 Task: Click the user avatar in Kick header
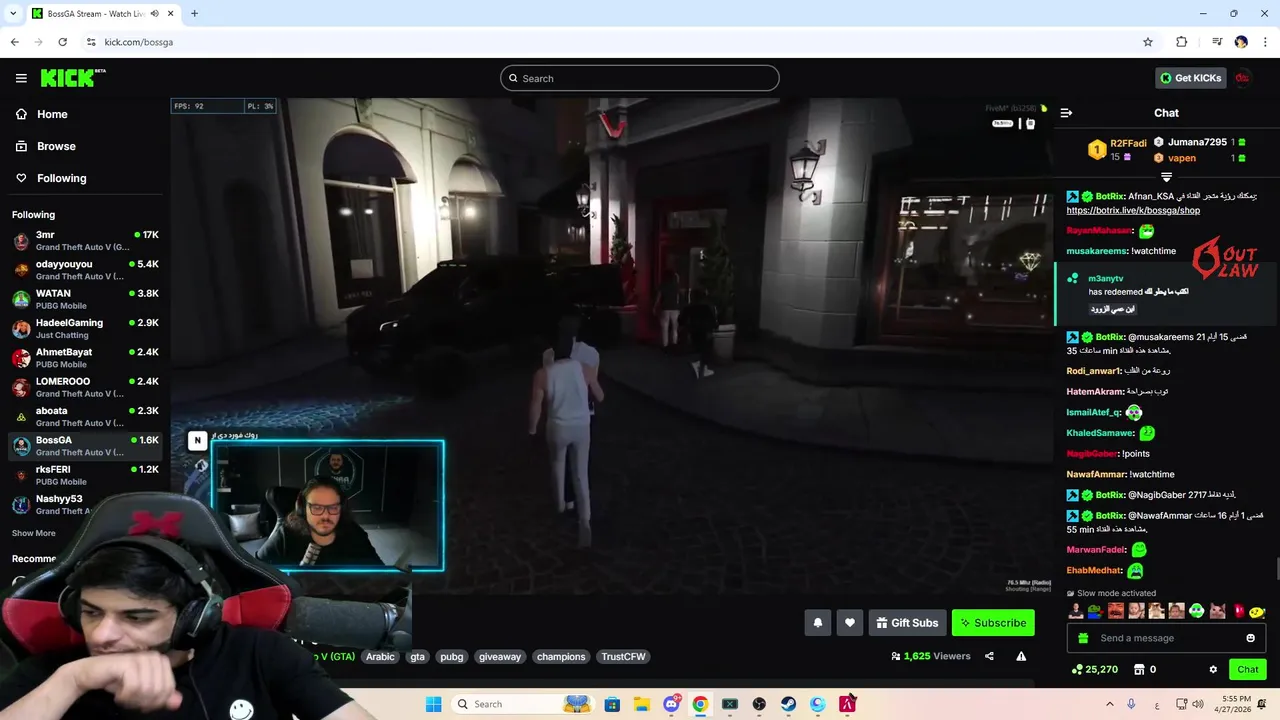coord(1242,78)
